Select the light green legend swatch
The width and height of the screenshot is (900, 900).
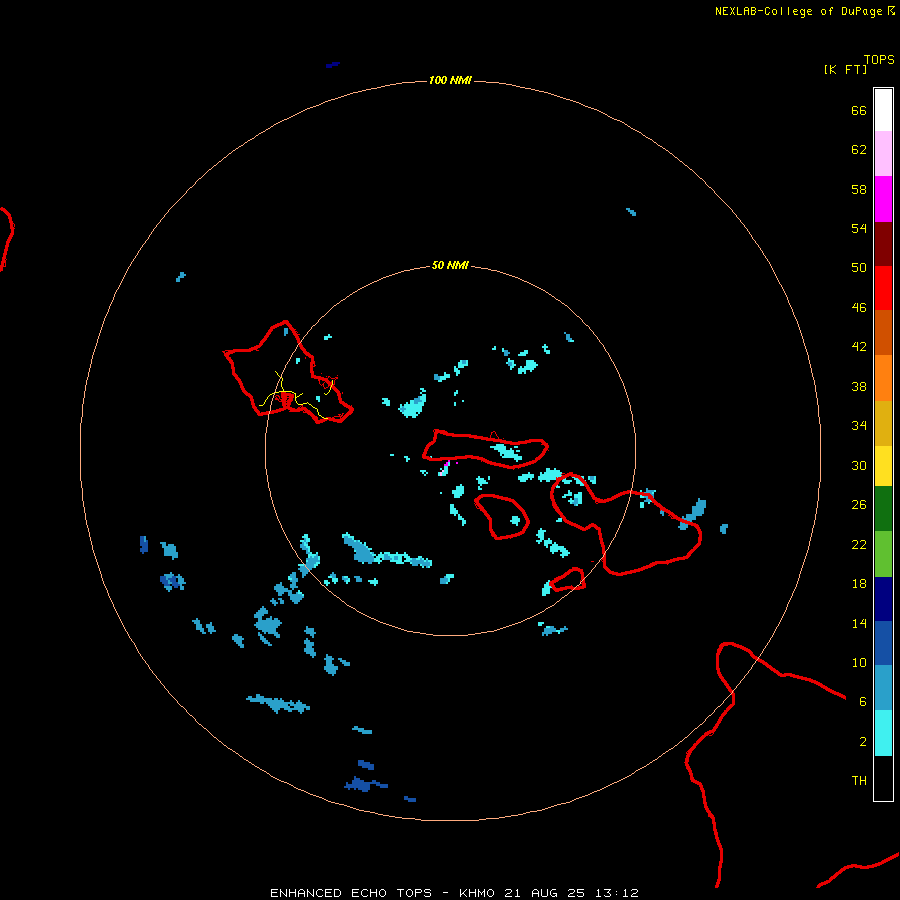[x=883, y=554]
